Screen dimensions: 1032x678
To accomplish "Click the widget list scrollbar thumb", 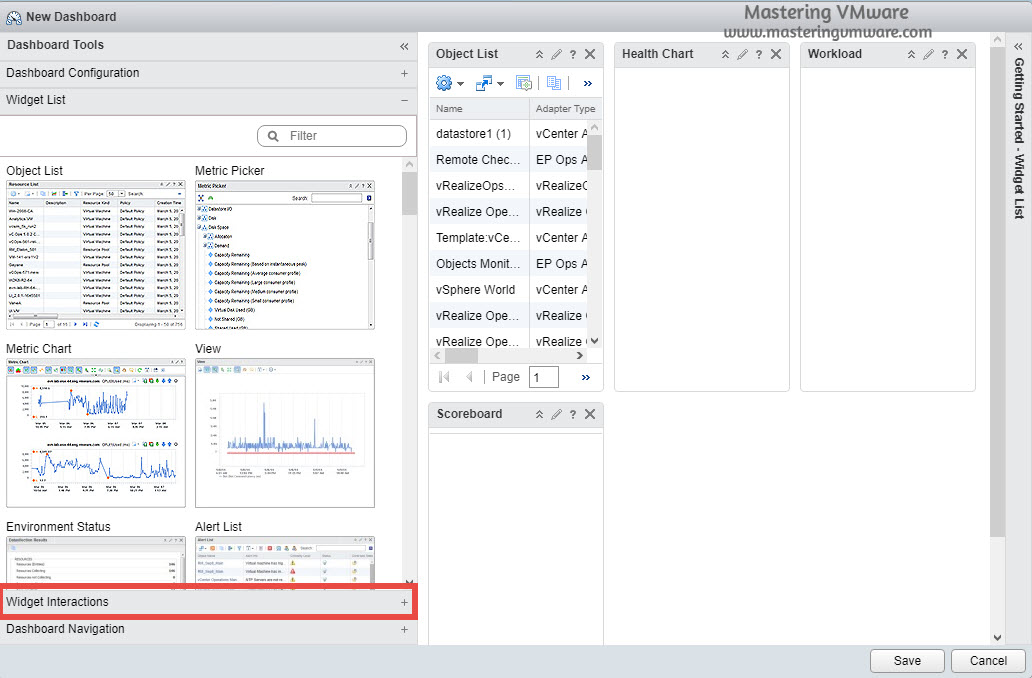I will tap(409, 193).
